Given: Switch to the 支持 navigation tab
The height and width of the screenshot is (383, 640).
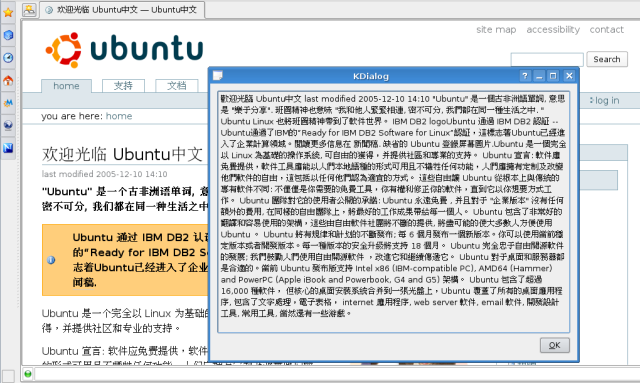Looking at the screenshot, I should coord(123,86).
